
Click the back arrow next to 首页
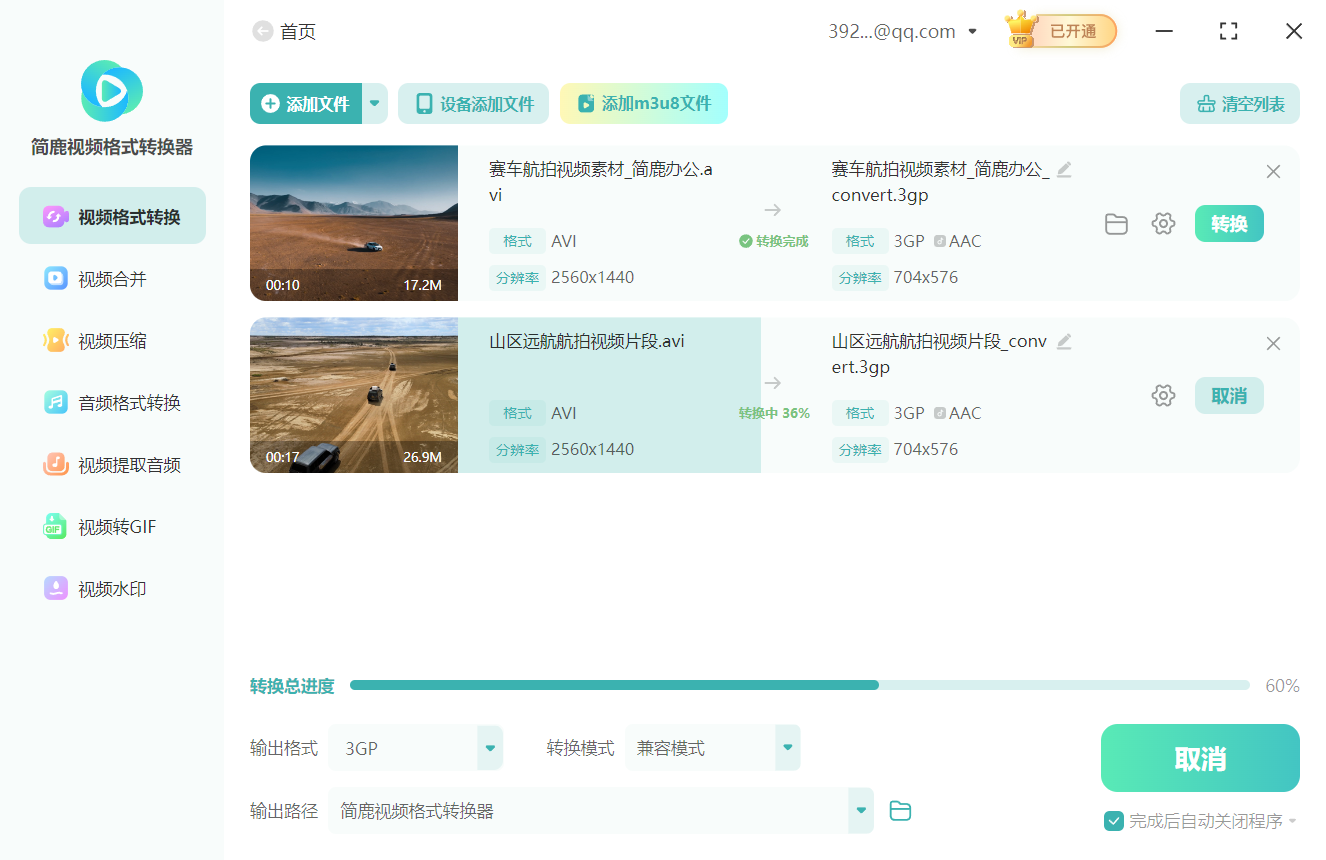pyautogui.click(x=262, y=32)
